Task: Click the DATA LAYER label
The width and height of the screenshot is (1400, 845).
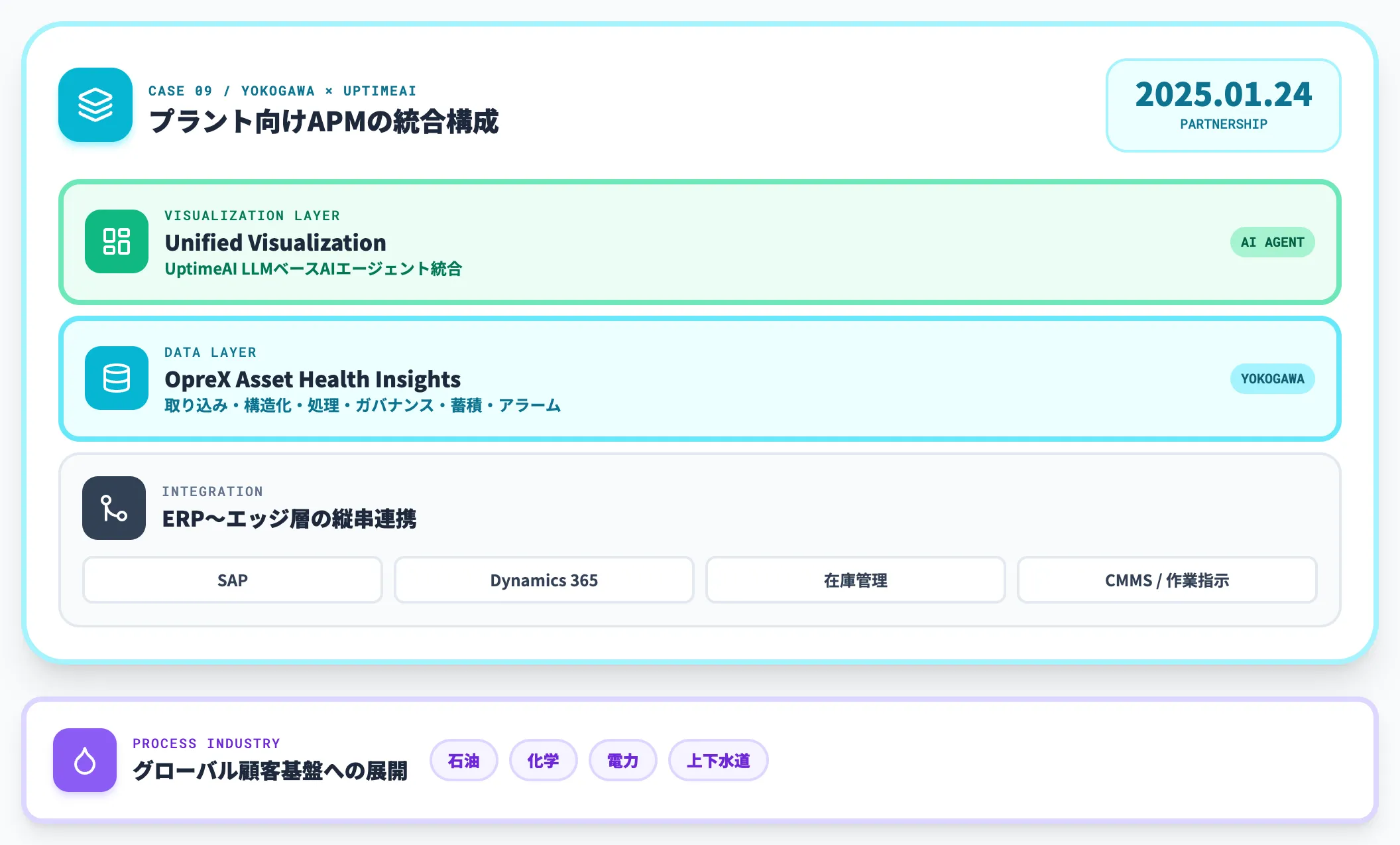Action: 210,352
